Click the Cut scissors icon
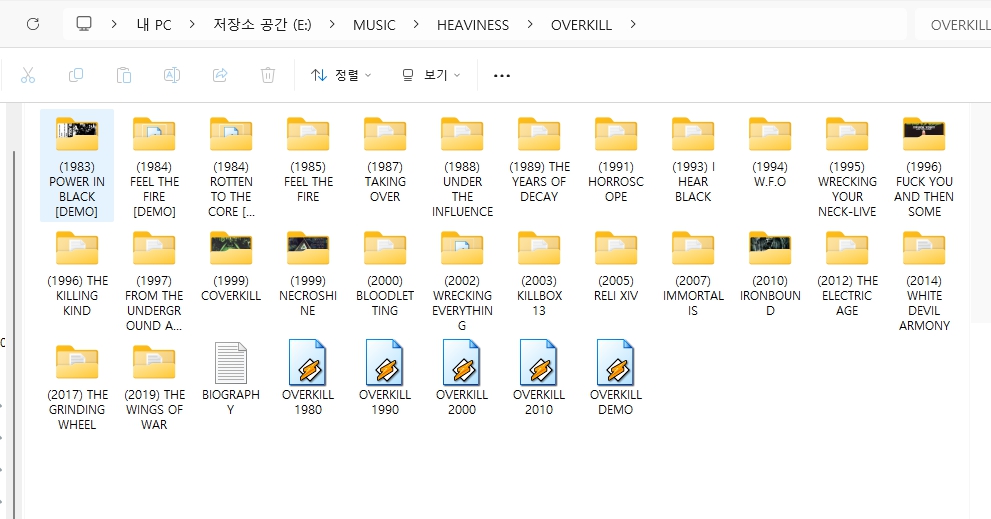This screenshot has width=991, height=519. pyautogui.click(x=28, y=75)
